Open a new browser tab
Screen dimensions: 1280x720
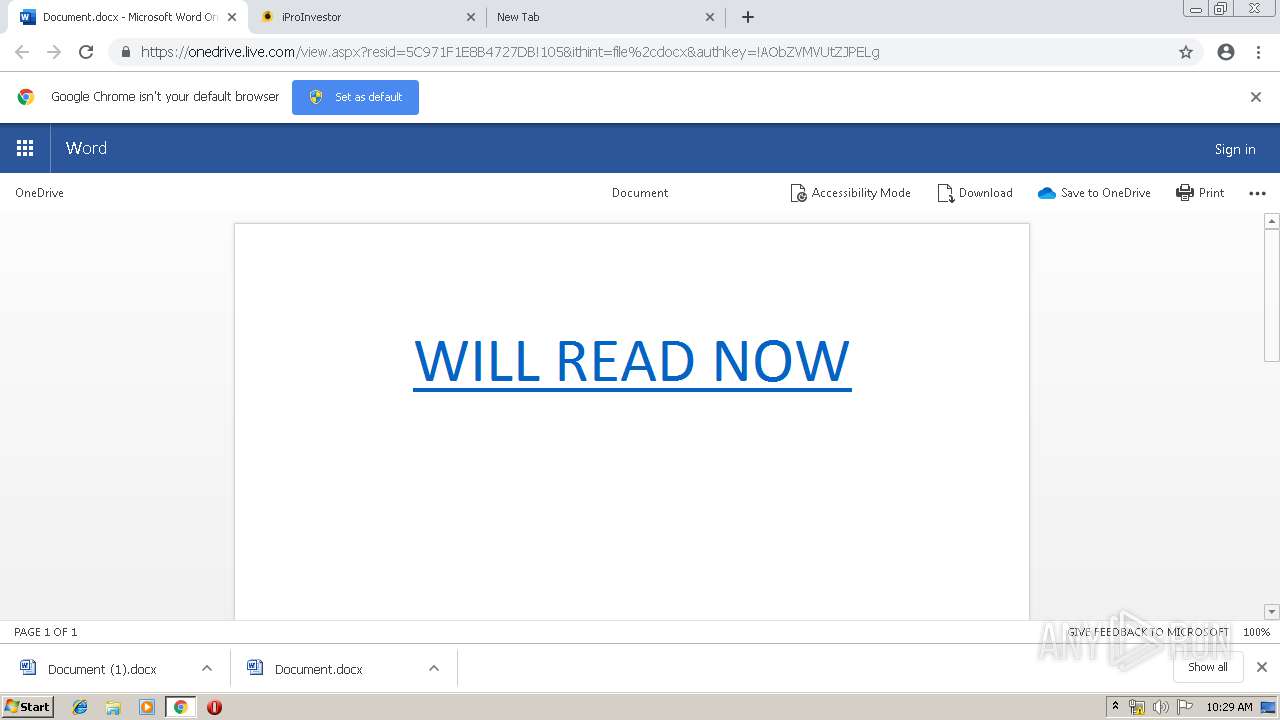[x=748, y=17]
